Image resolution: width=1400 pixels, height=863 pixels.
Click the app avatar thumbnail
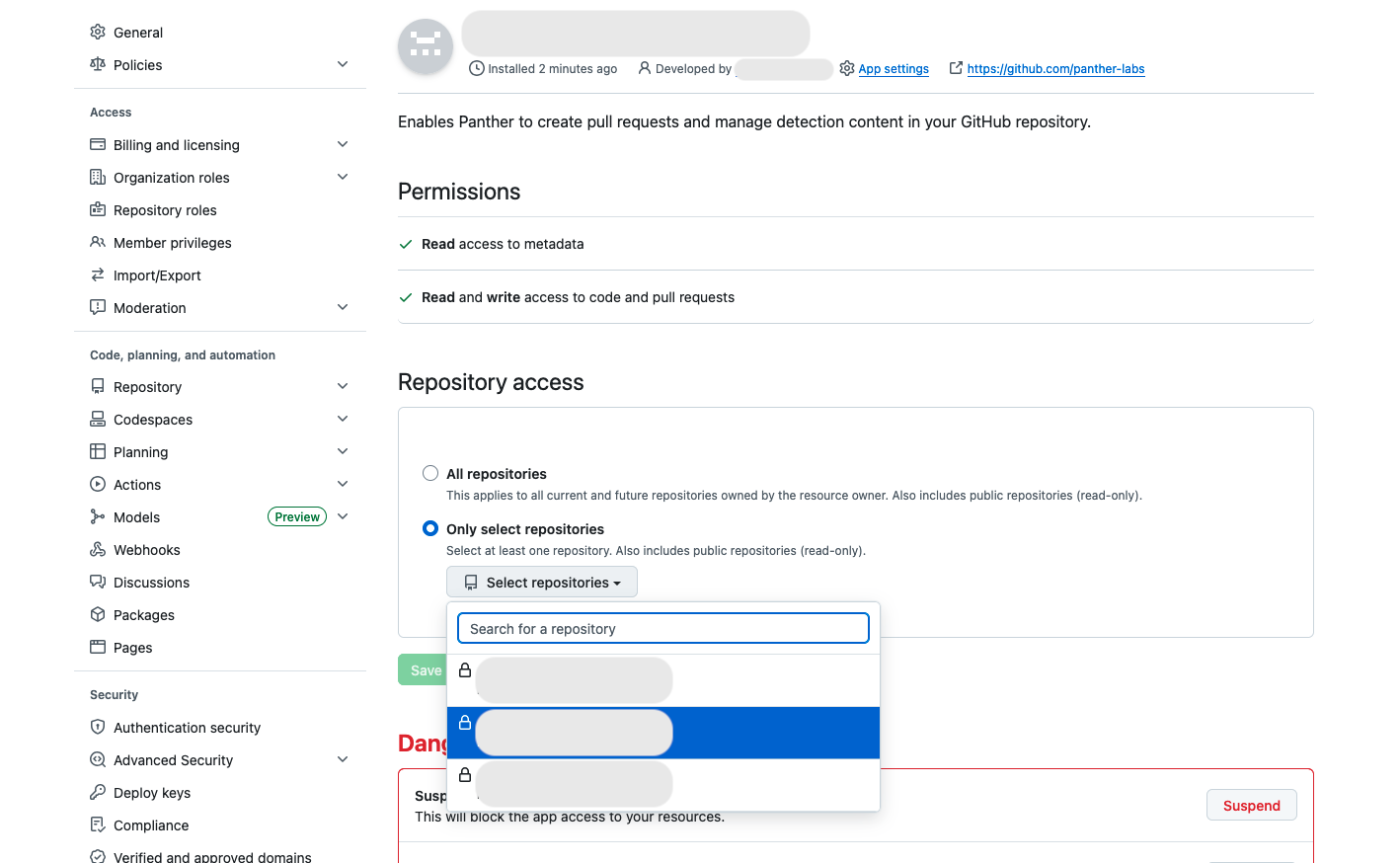pyautogui.click(x=426, y=45)
